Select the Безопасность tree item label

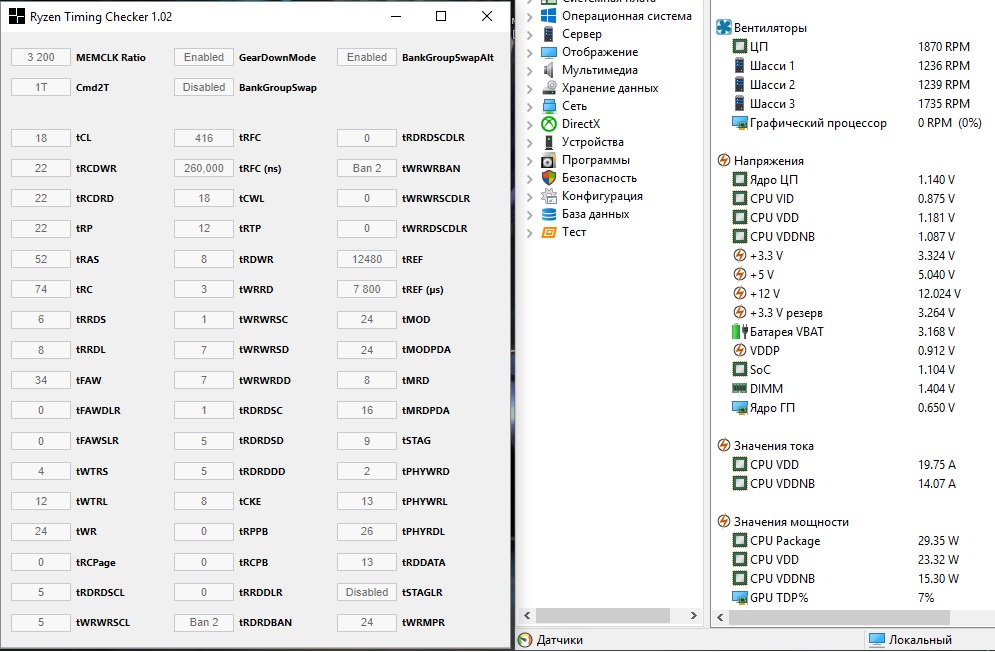click(x=599, y=178)
